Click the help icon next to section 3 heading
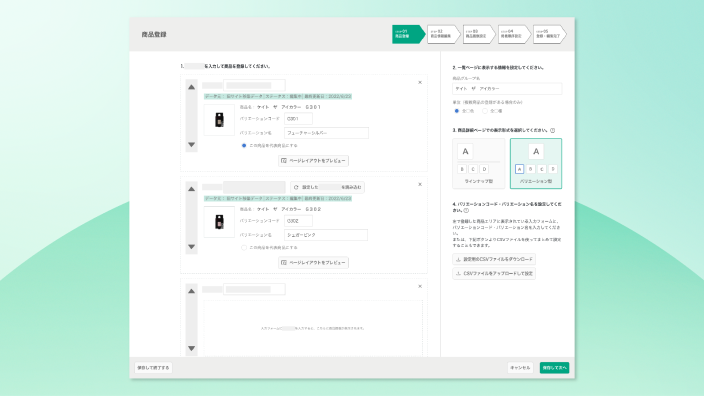704x396 pixels. (x=553, y=131)
